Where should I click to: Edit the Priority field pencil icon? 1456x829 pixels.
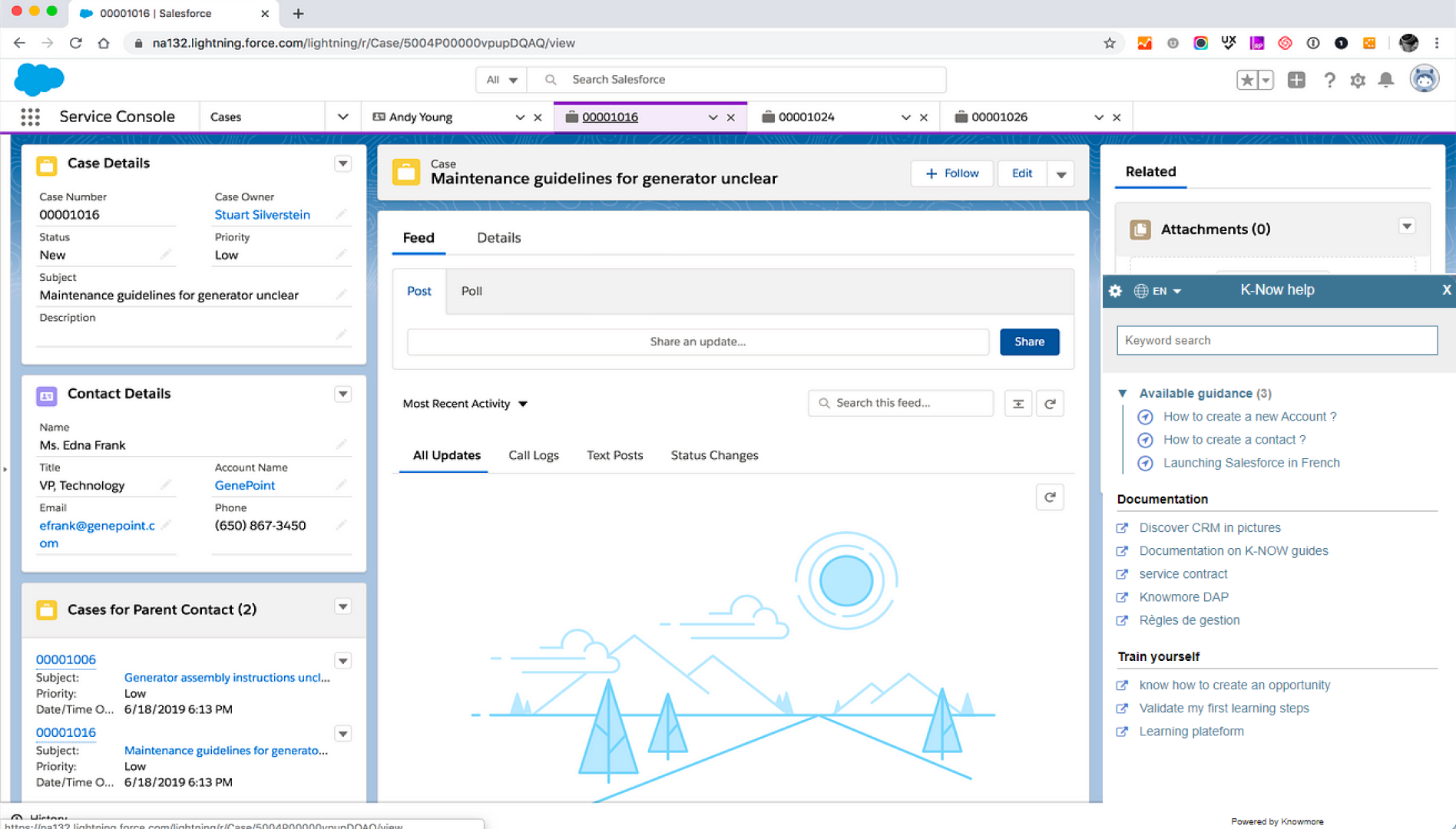tap(342, 254)
